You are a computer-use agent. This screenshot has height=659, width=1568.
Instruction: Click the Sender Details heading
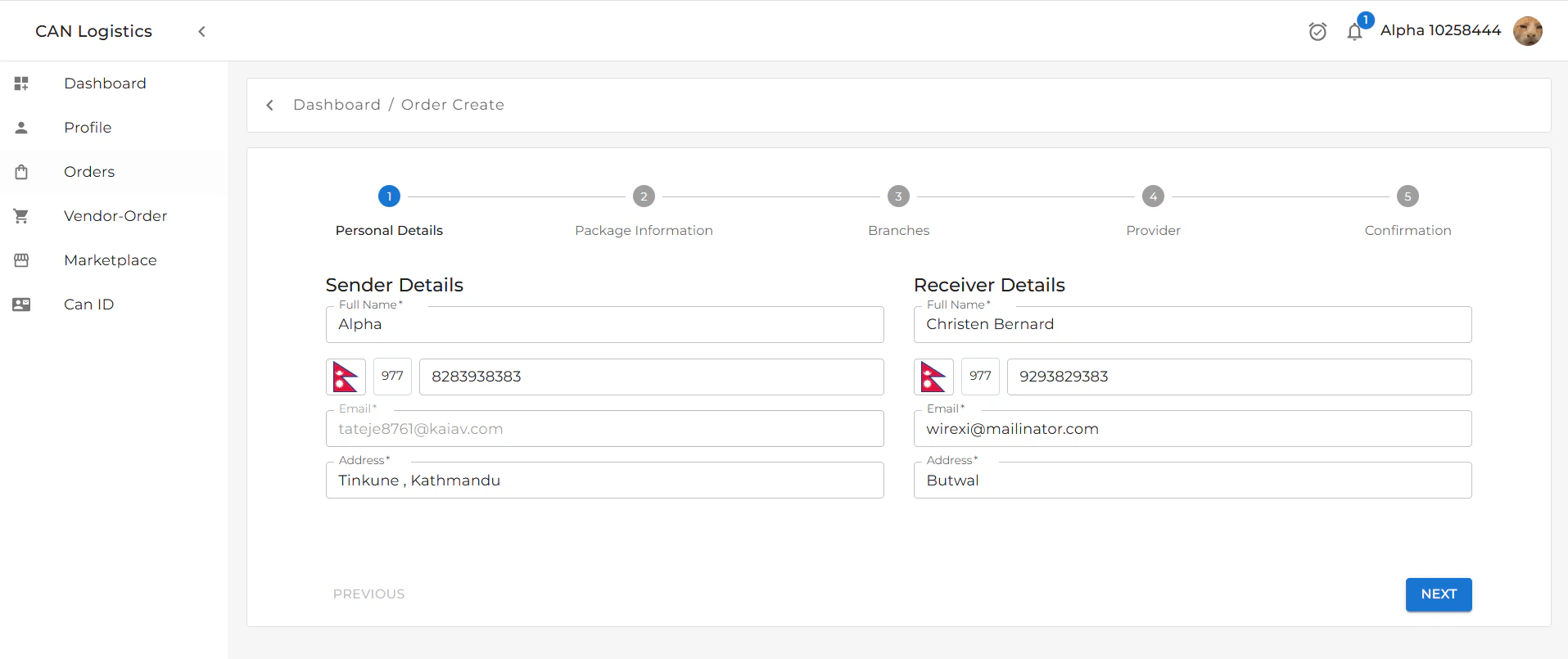[x=394, y=285]
